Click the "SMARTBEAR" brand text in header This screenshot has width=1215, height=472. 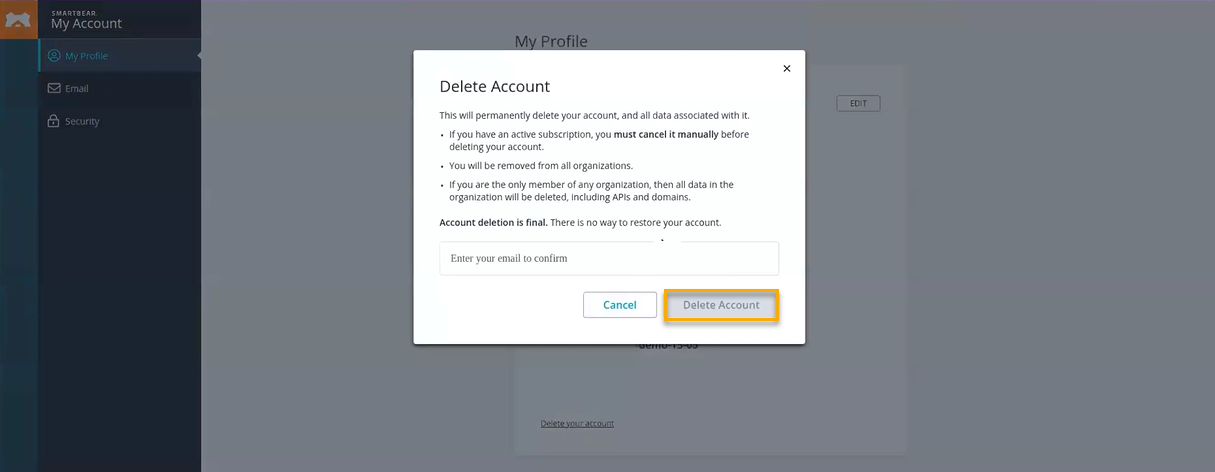(x=73, y=13)
